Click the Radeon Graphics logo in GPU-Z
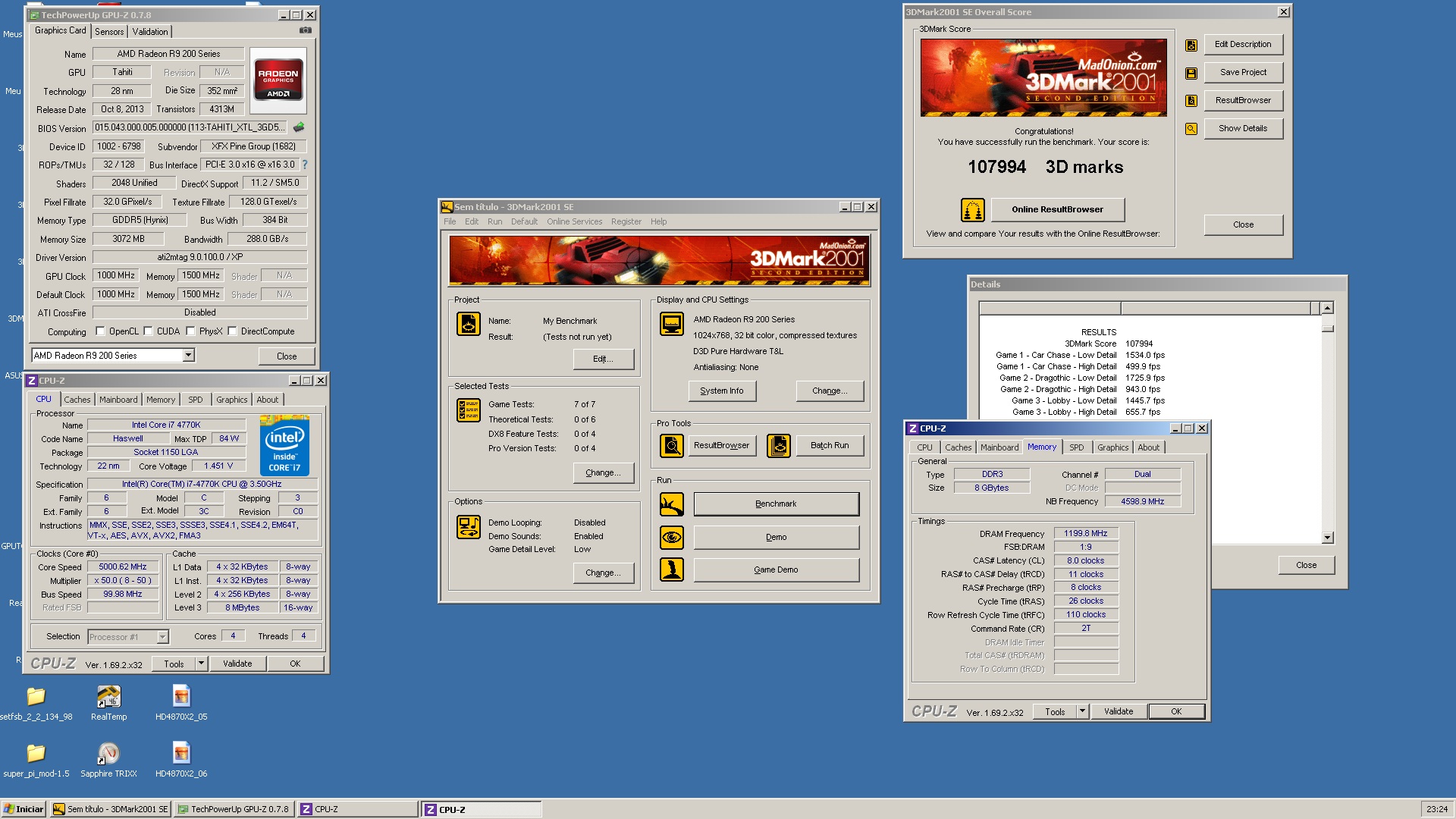 [278, 80]
